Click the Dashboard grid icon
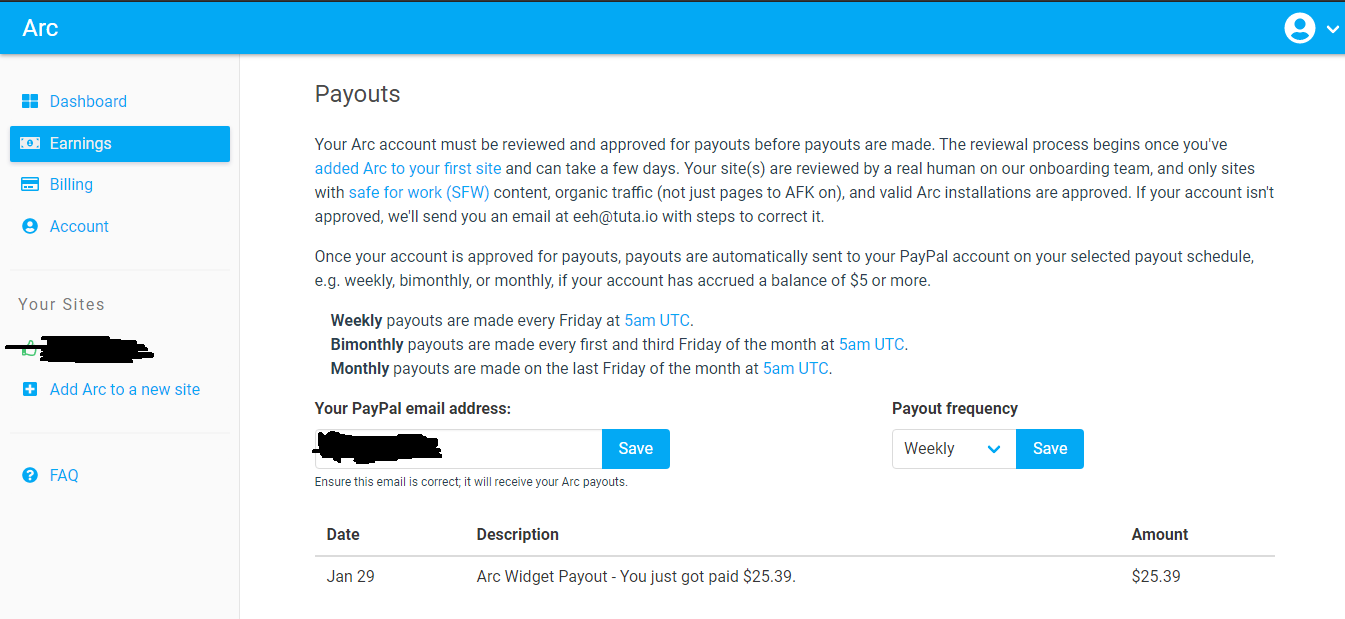Viewport: 1345px width, 619px height. click(30, 101)
